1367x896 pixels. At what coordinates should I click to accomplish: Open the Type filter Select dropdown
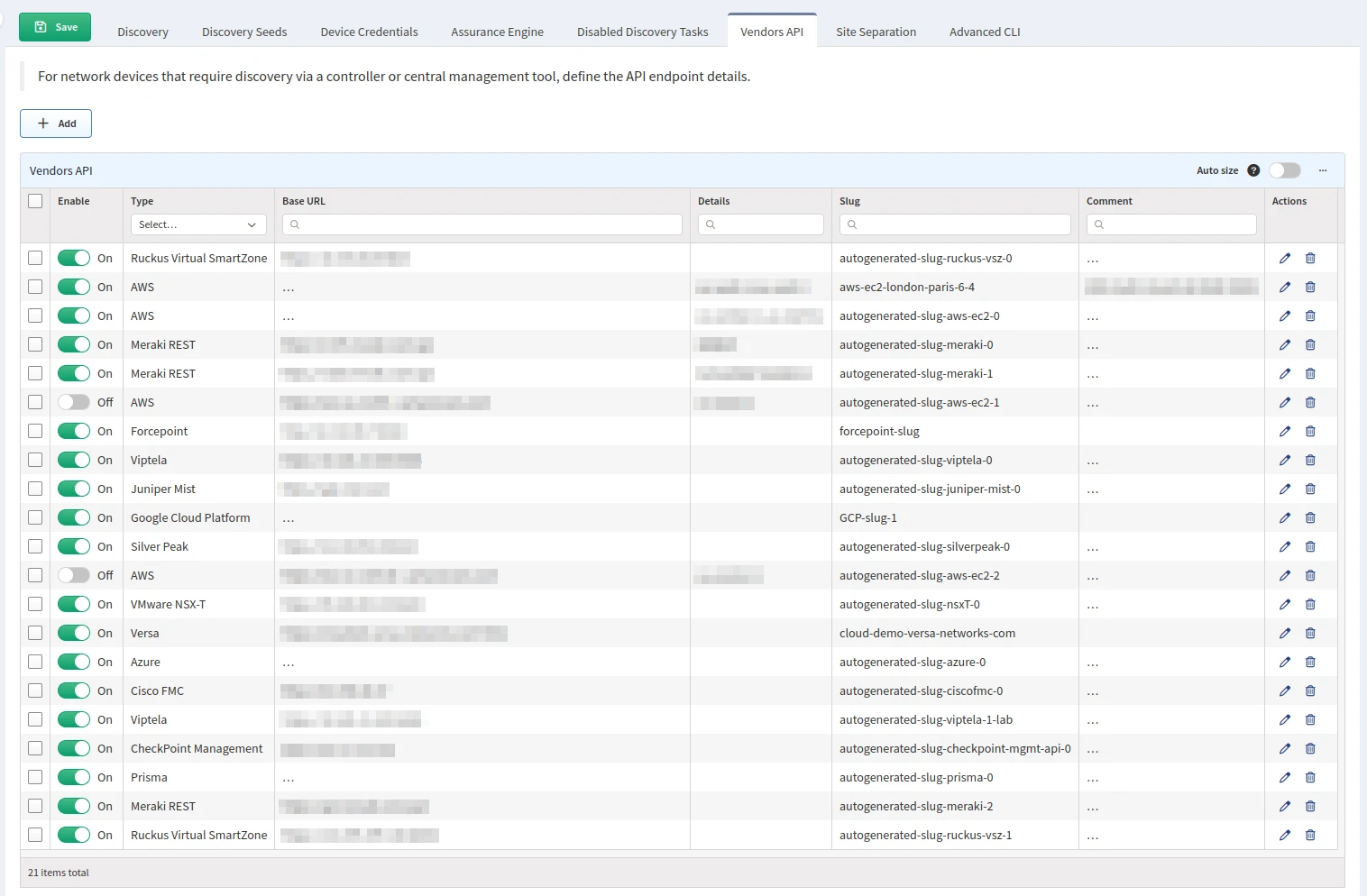(x=198, y=224)
